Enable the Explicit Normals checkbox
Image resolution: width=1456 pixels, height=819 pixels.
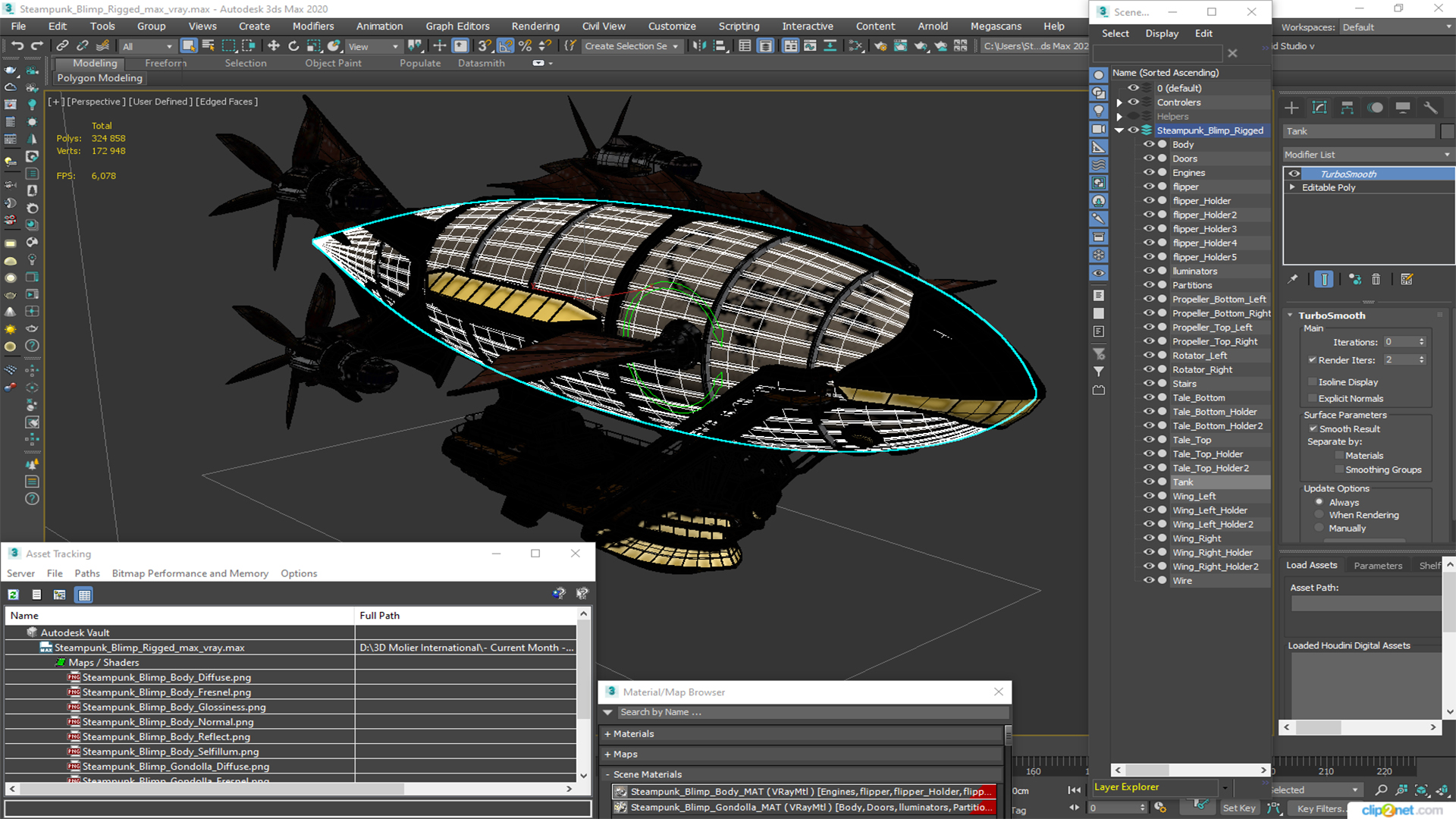click(1312, 398)
